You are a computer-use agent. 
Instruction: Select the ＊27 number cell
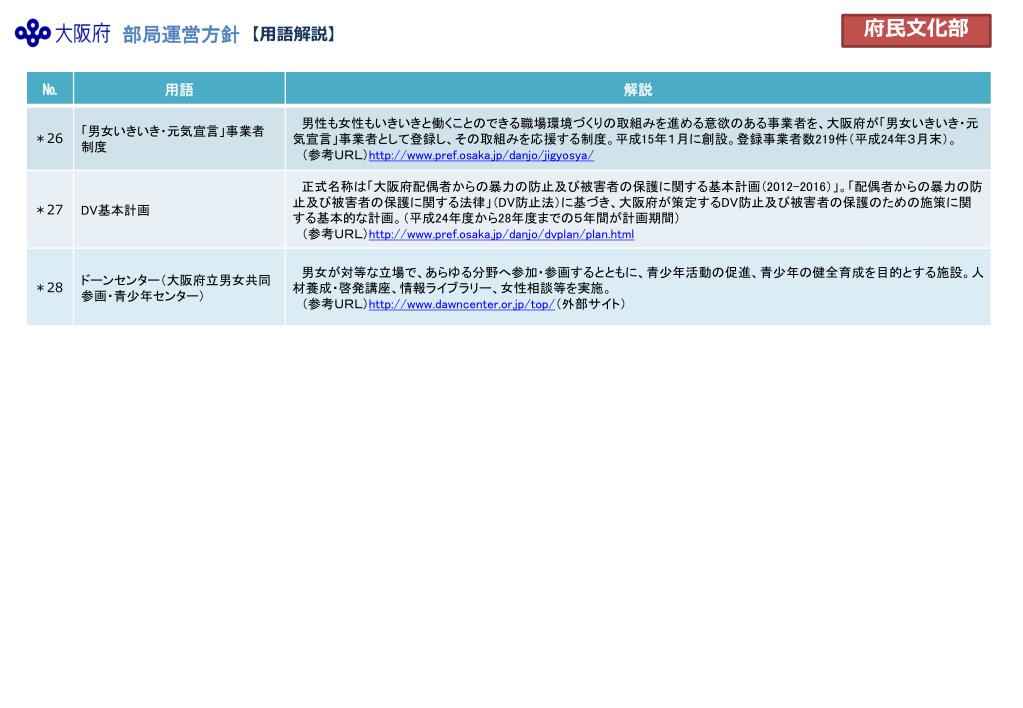pos(50,209)
